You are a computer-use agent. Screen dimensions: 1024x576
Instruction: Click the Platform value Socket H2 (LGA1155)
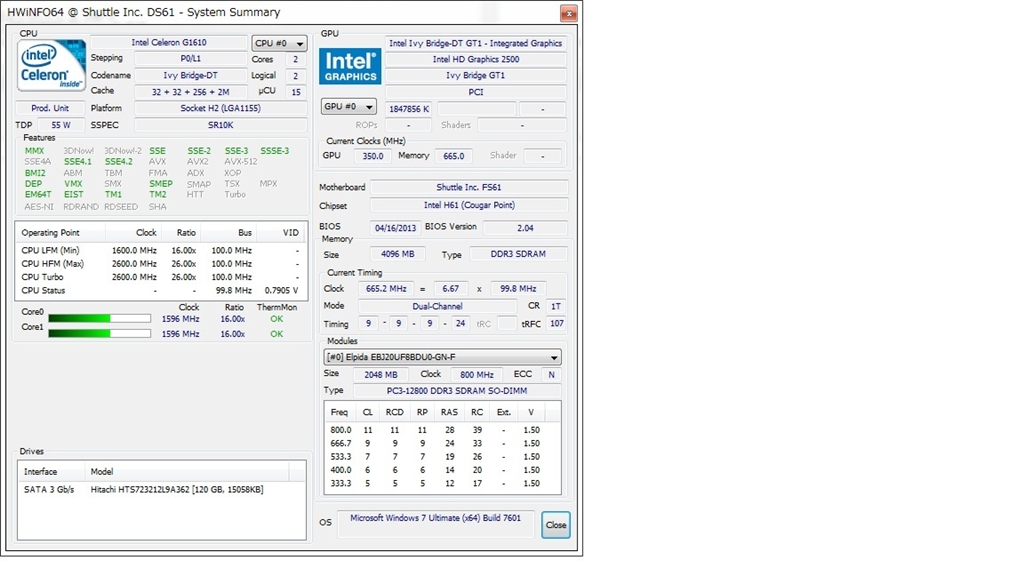point(221,108)
